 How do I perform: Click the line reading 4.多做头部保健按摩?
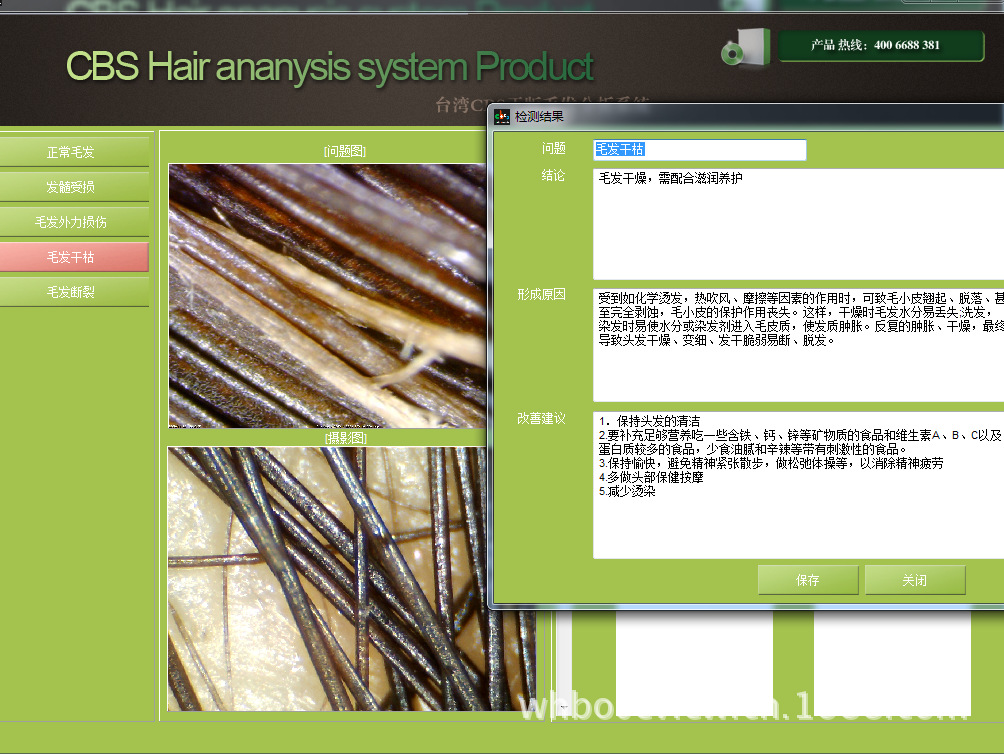[x=651, y=477]
